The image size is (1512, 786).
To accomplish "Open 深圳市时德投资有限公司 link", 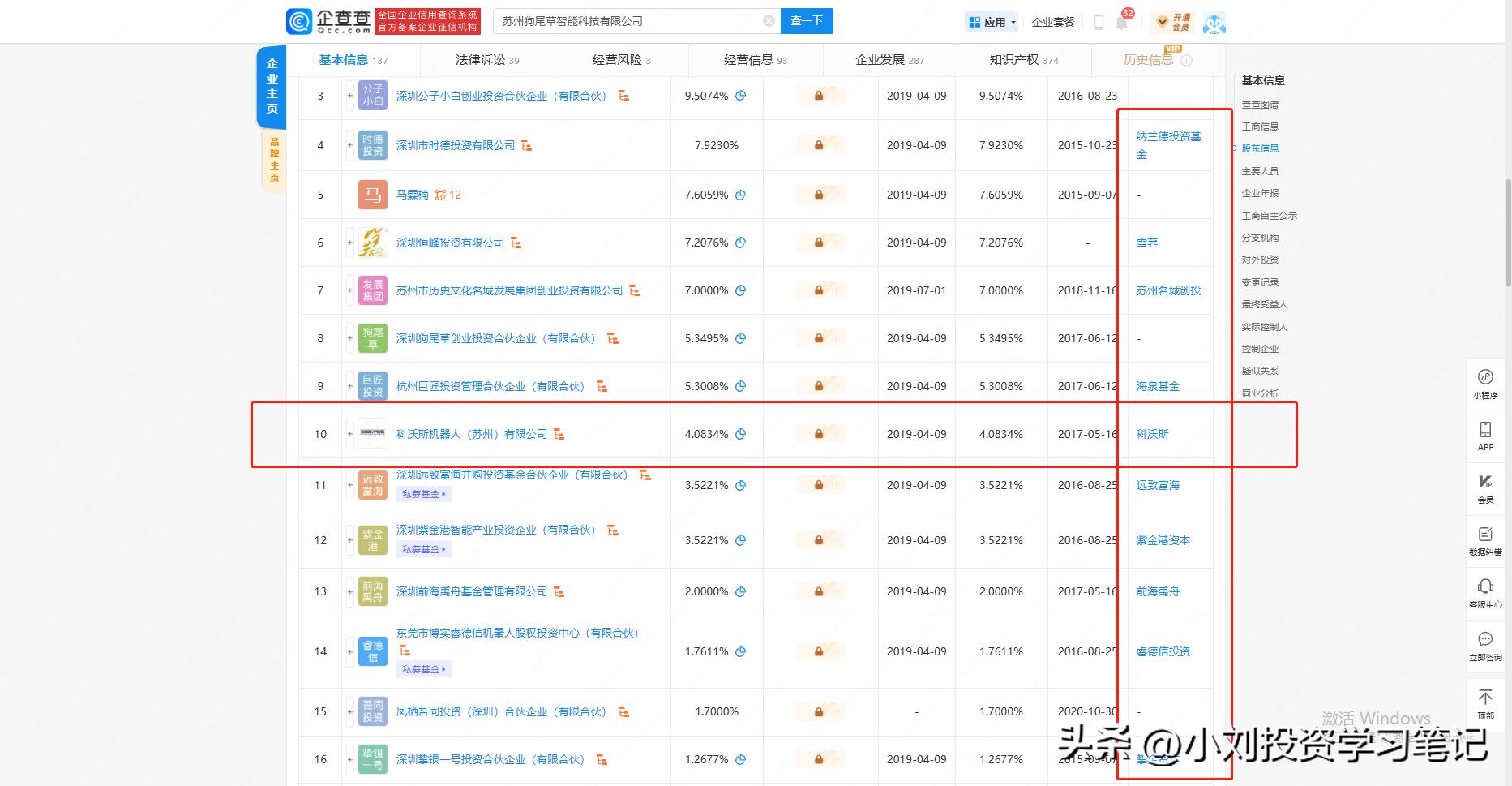I will point(456,145).
